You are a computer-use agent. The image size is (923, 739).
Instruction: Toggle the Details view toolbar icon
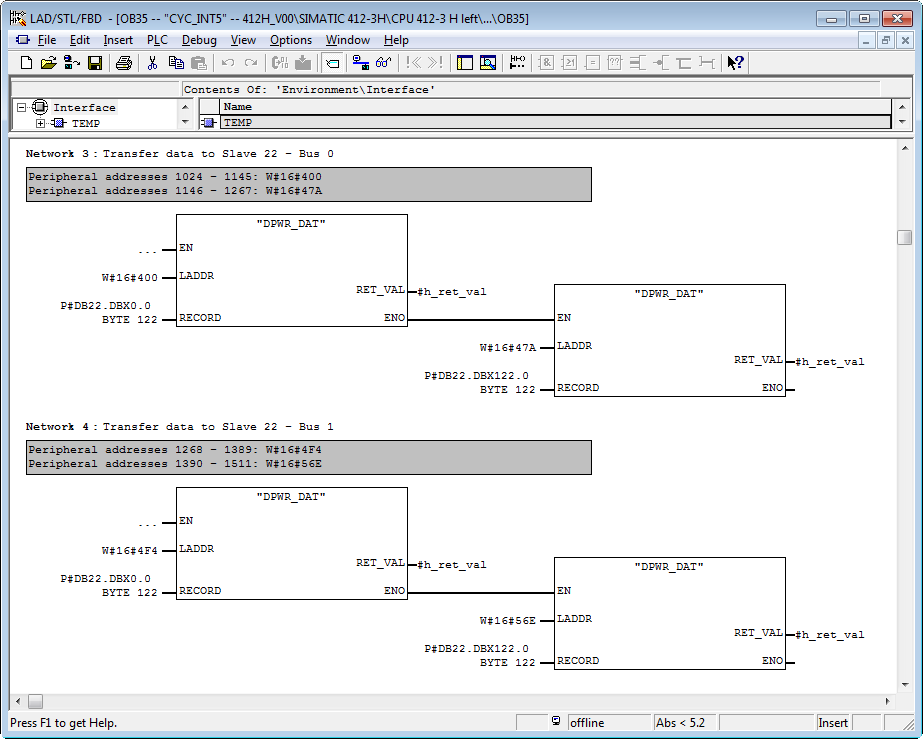(488, 63)
